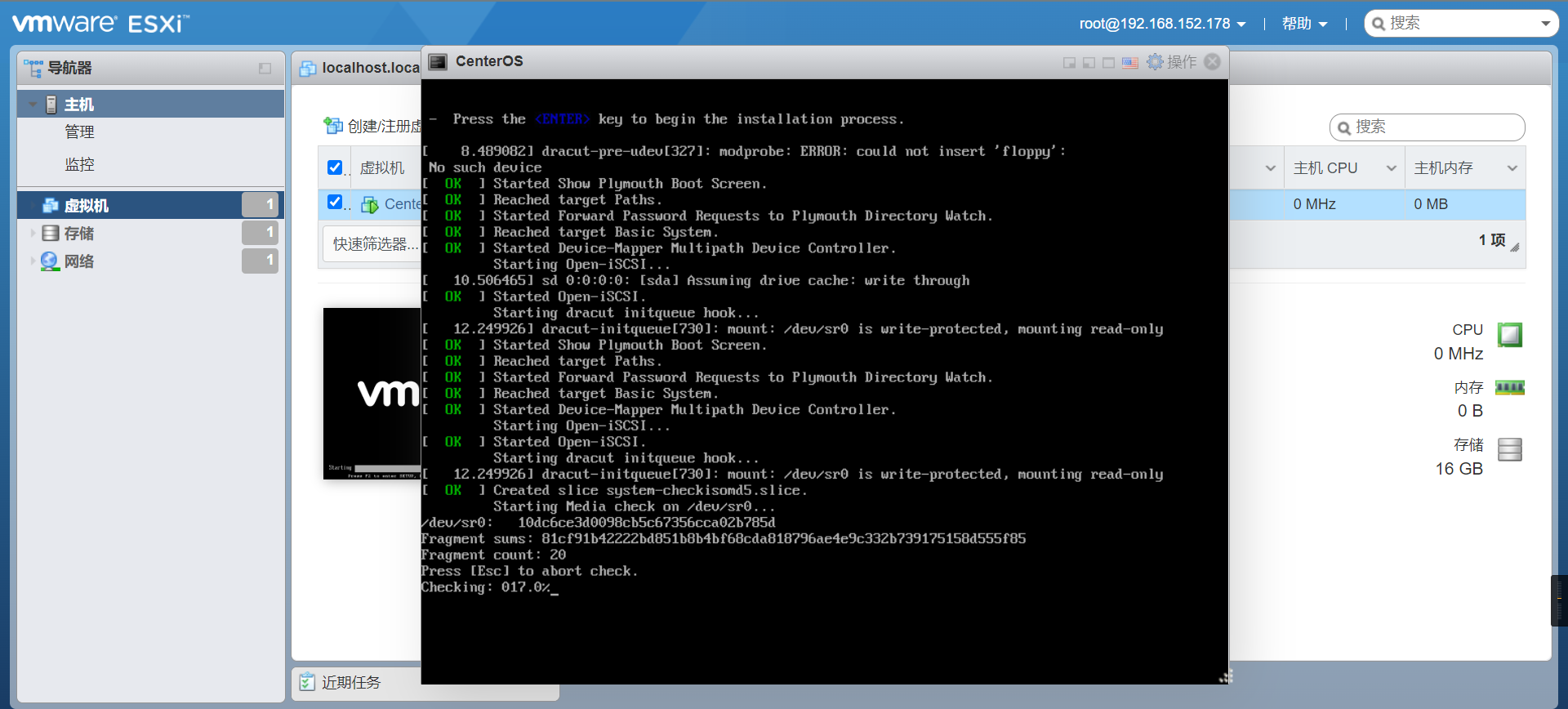
Task: Collapse the 主机 tree node arrow
Action: [x=33, y=105]
